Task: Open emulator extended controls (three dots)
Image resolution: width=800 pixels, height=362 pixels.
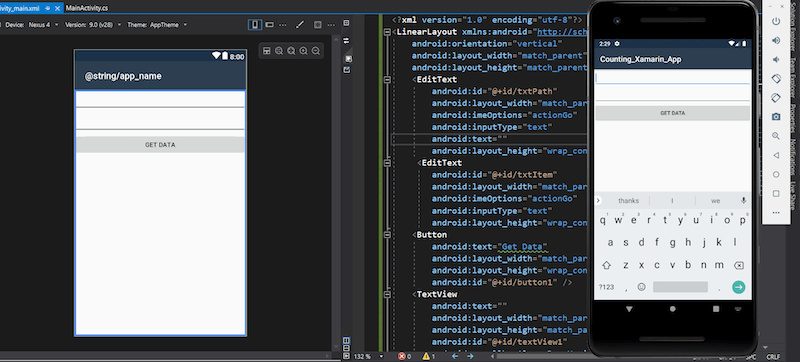Action: [x=776, y=213]
